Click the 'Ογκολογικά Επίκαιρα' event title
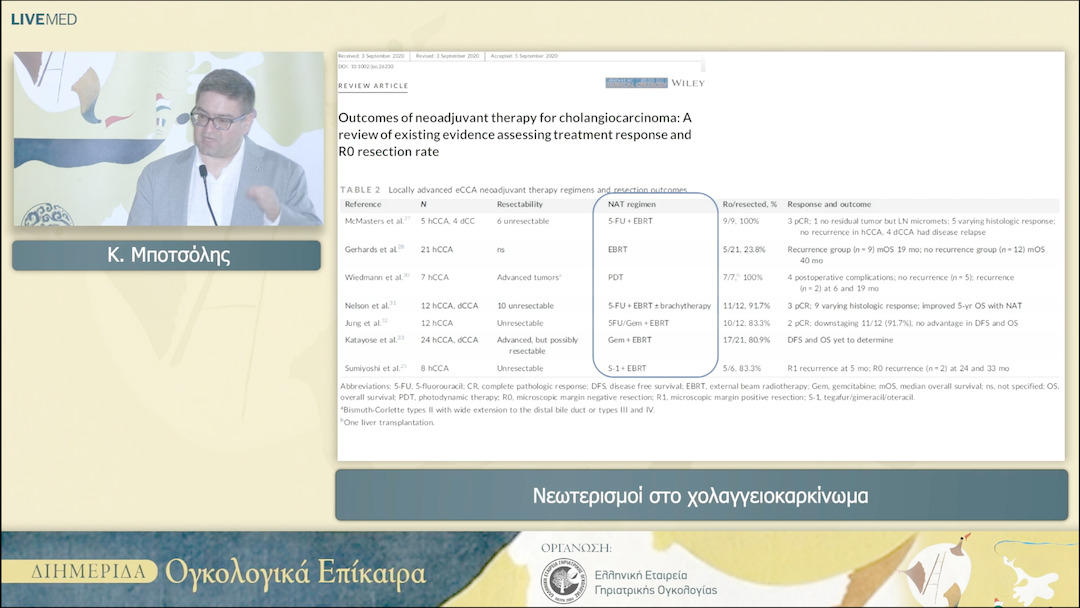This screenshot has height=608, width=1080. click(x=295, y=573)
